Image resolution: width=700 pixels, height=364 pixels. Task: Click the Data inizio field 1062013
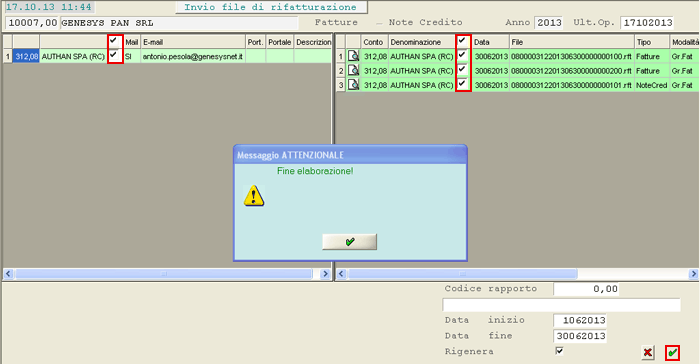point(580,320)
